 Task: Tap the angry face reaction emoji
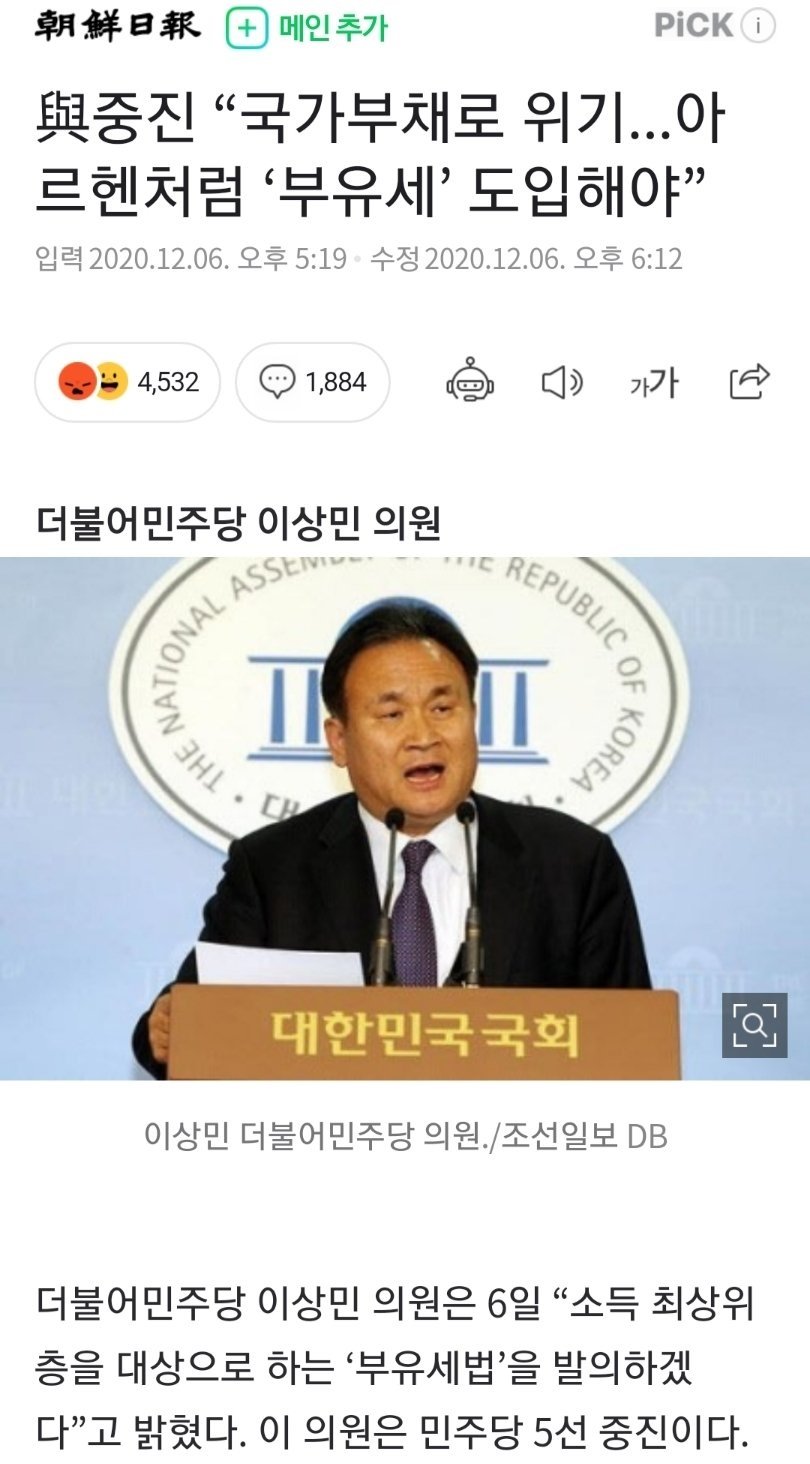point(75,382)
